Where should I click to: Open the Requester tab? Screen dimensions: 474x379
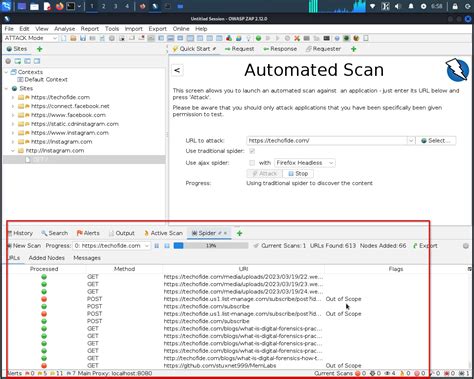point(323,49)
